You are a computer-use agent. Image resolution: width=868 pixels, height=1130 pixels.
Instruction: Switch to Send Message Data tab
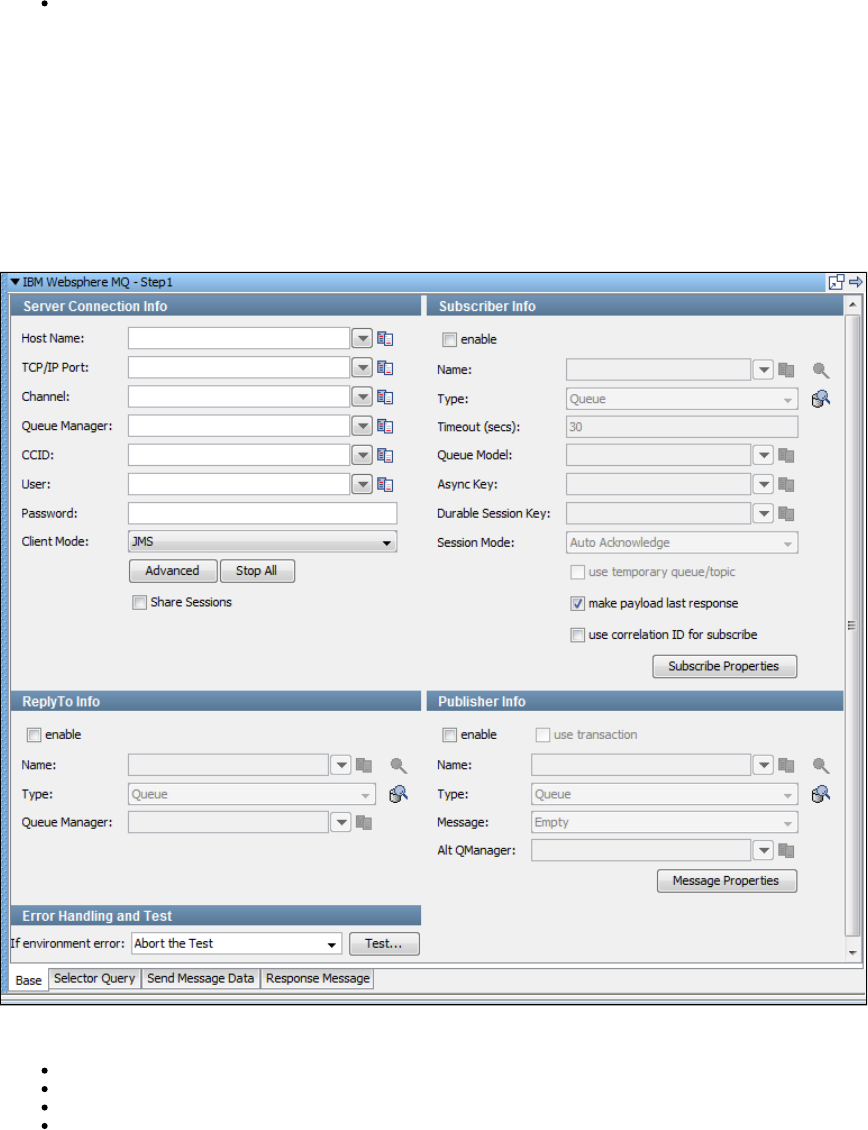coord(200,979)
